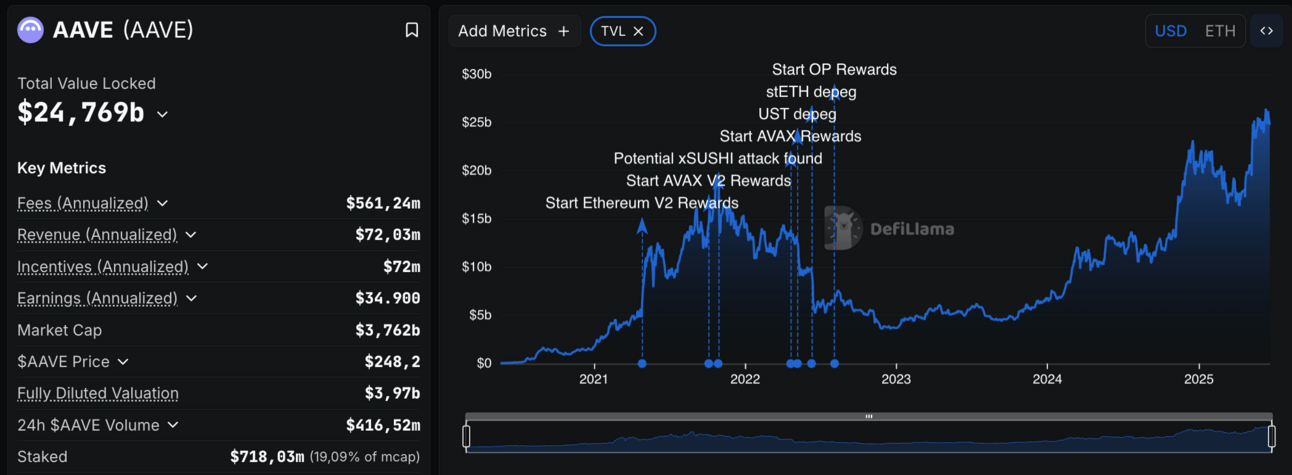Click the $24,769b TVL value
1292x475 pixels.
tap(81, 113)
